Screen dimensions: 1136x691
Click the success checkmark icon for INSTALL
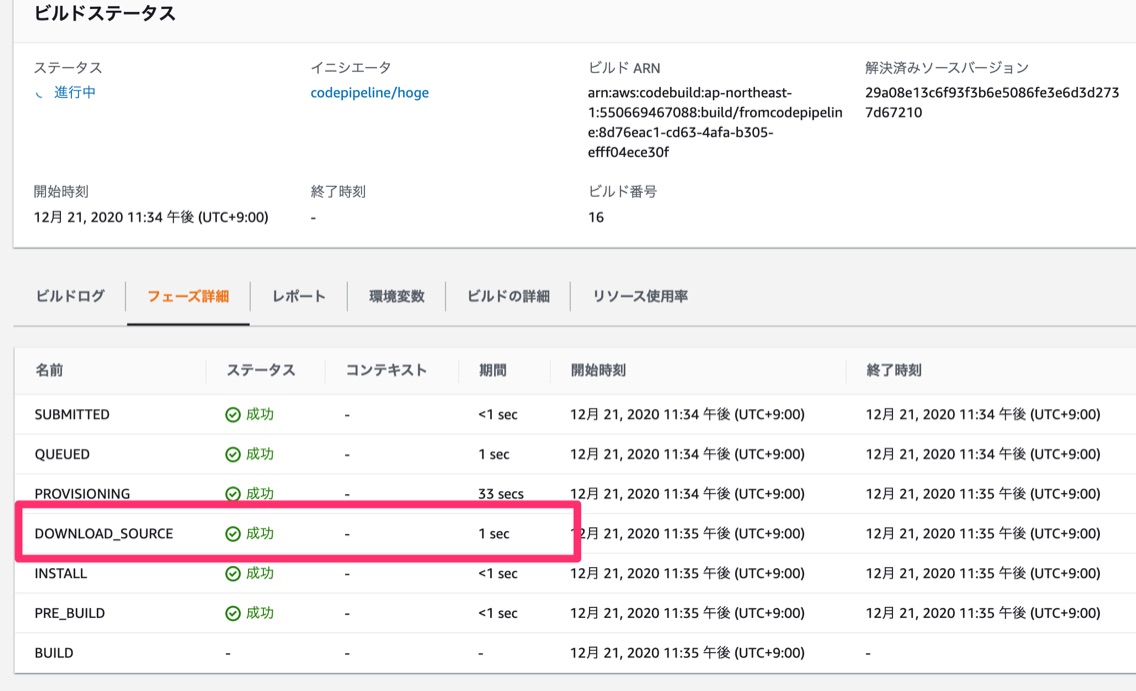233,574
